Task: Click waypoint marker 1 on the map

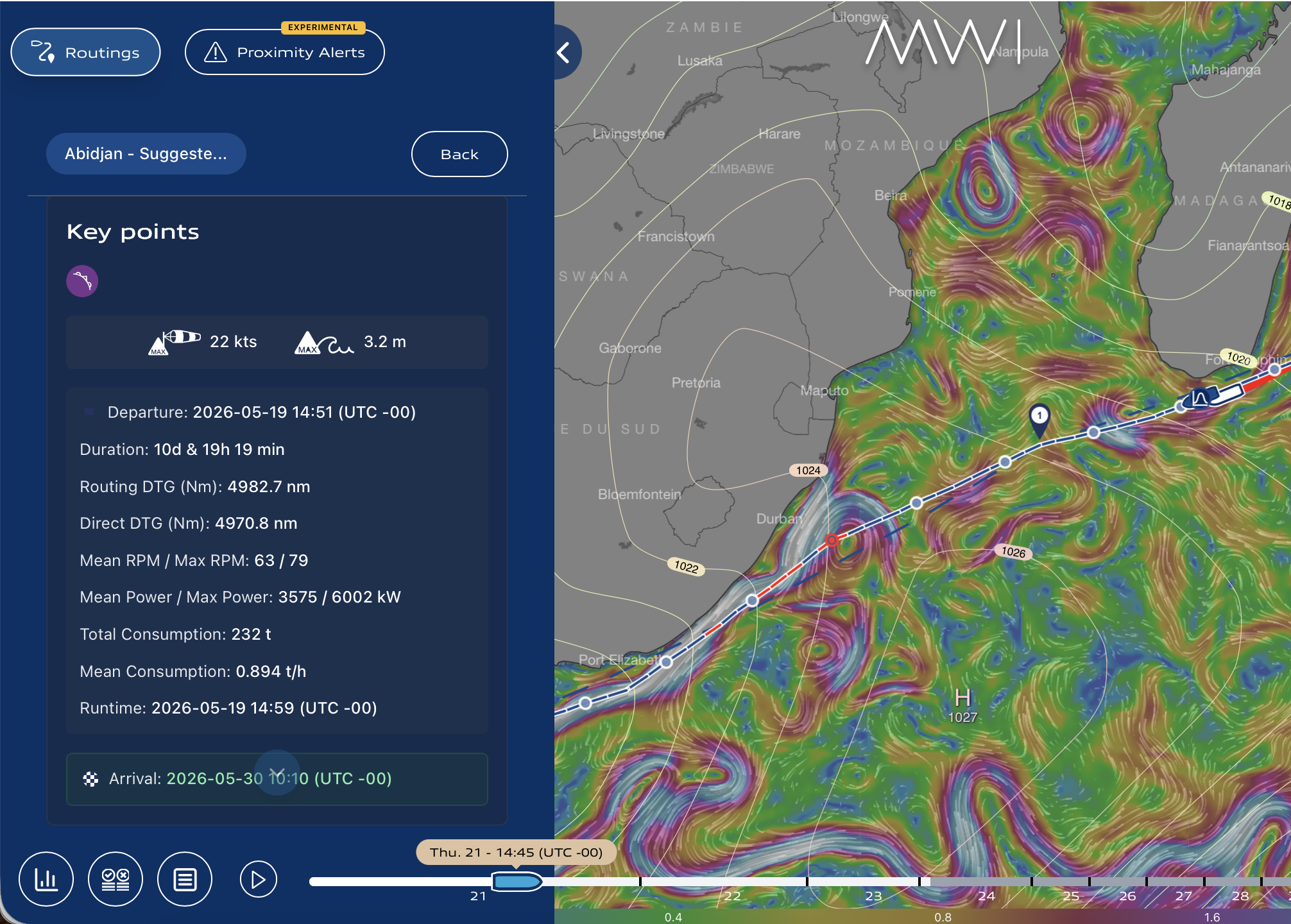Action: tap(1039, 420)
